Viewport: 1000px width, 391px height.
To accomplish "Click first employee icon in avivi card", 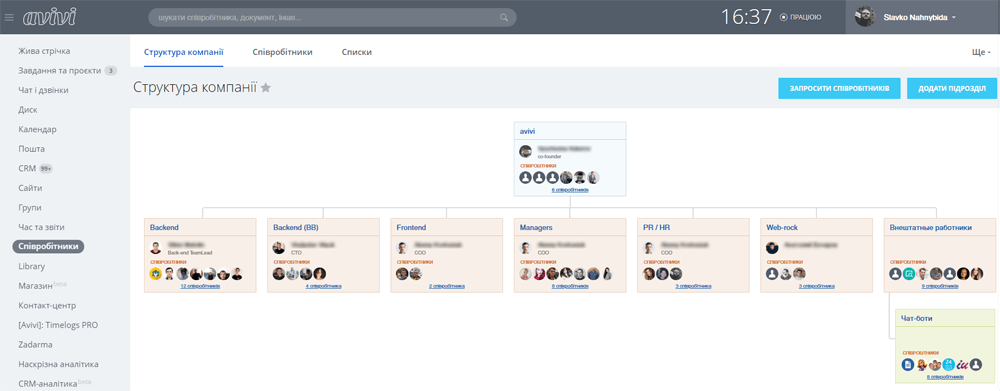I will click(x=526, y=177).
